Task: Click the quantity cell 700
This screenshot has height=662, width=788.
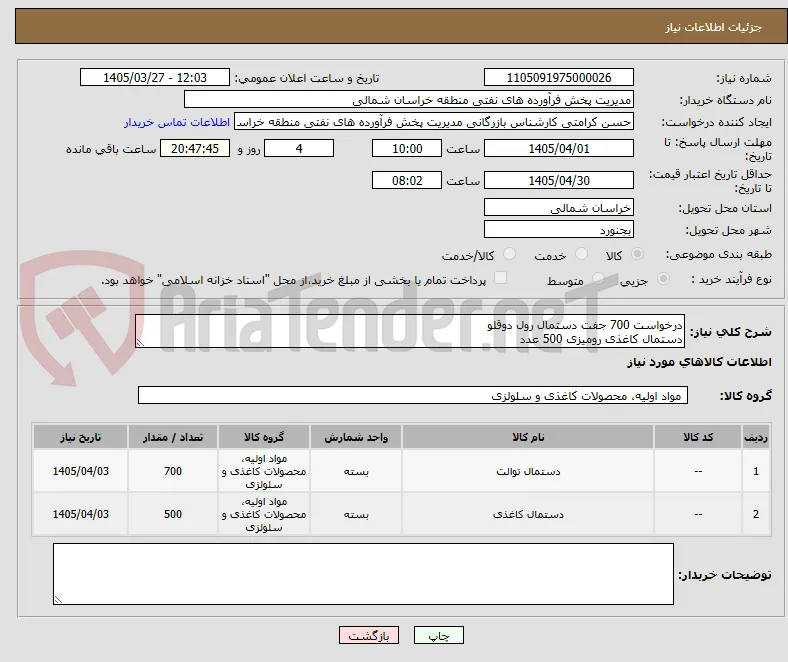Action: point(173,471)
